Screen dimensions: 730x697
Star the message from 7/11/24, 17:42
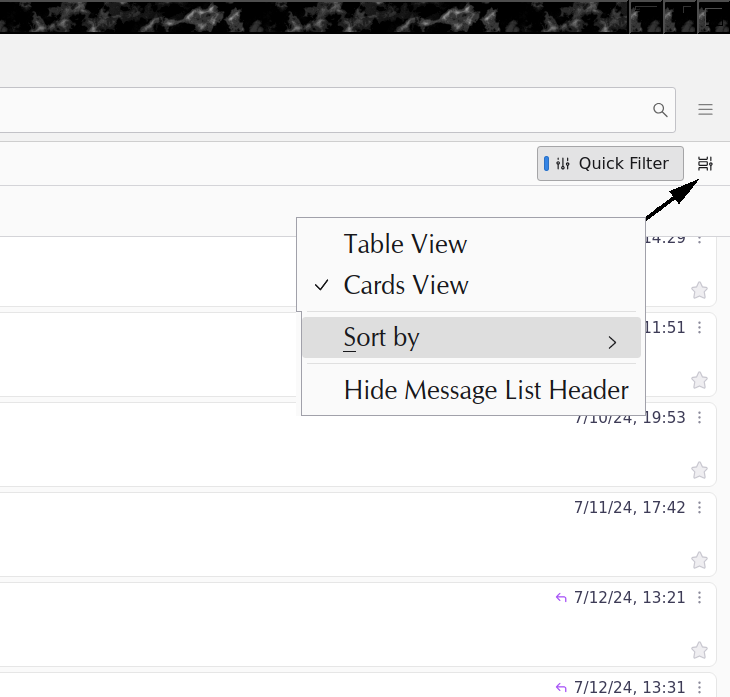[x=699, y=561]
